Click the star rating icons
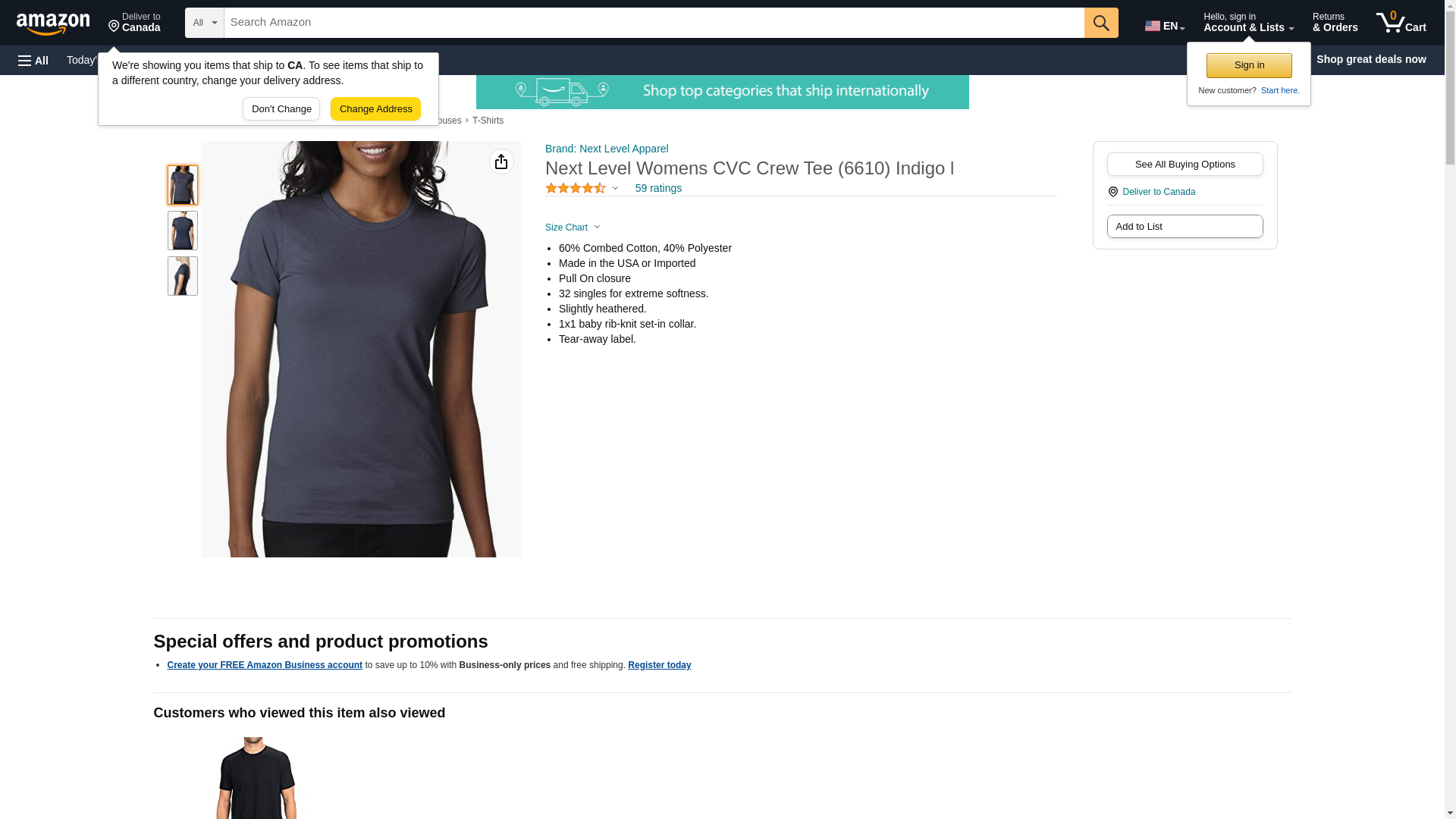This screenshot has height=819, width=1456. pyautogui.click(x=576, y=188)
